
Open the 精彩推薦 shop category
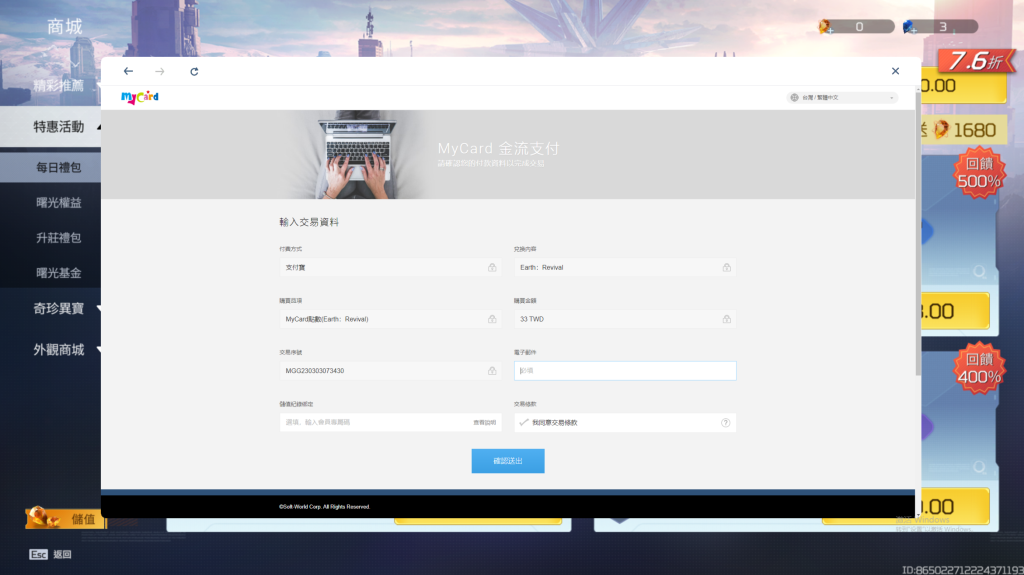click(59, 86)
